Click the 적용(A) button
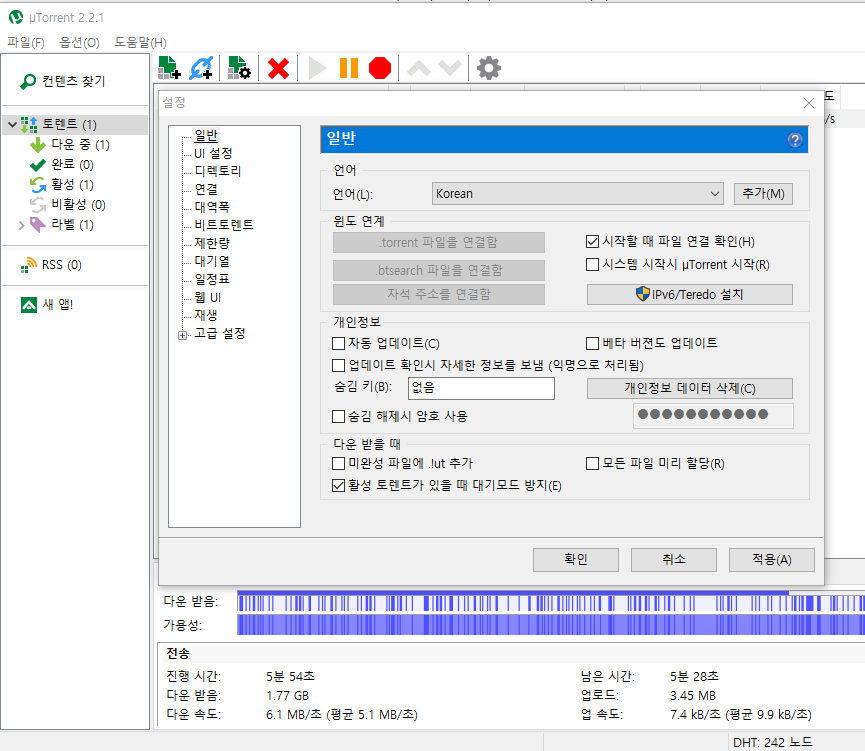 pyautogui.click(x=772, y=560)
